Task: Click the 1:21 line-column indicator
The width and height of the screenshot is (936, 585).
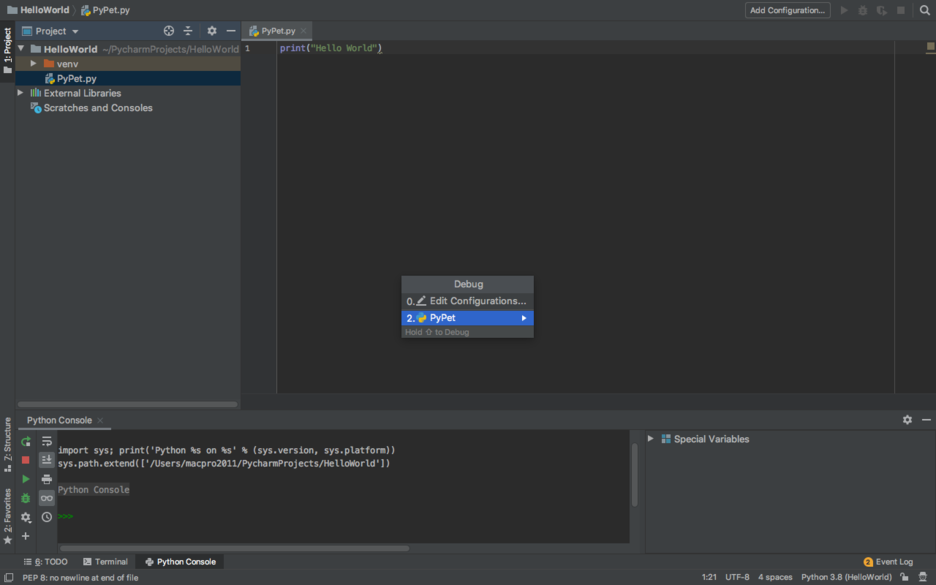Action: 709,577
